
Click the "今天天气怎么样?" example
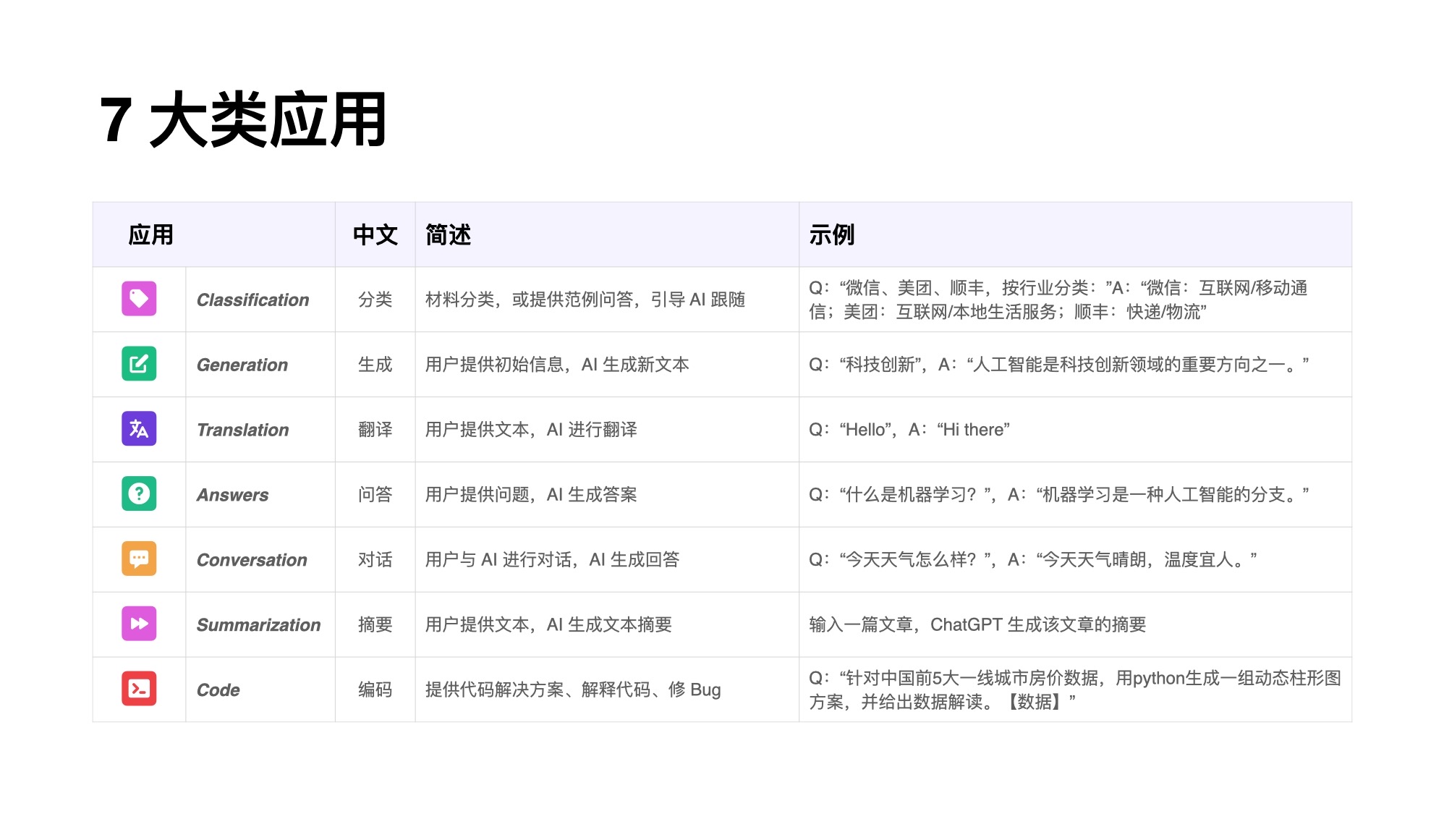1033,560
